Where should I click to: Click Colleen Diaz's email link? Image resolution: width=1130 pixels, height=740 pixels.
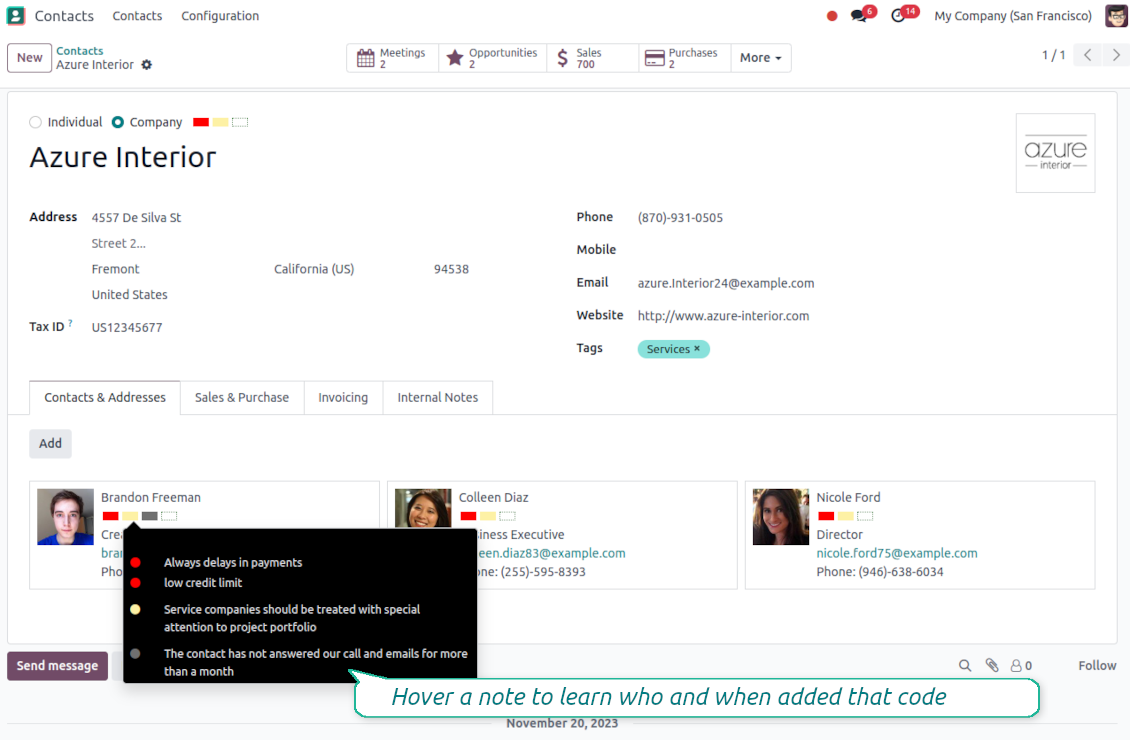551,553
